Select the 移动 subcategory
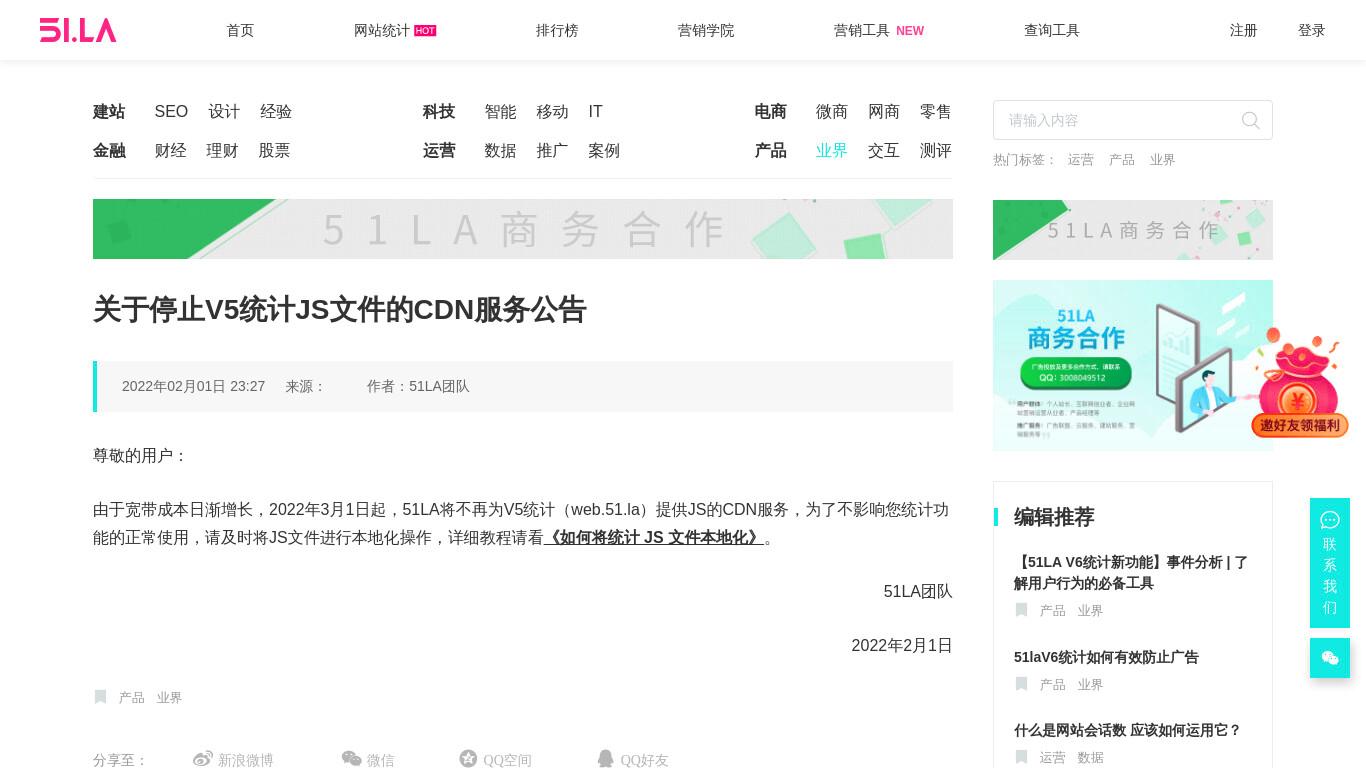The image size is (1366, 768). pyautogui.click(x=552, y=112)
